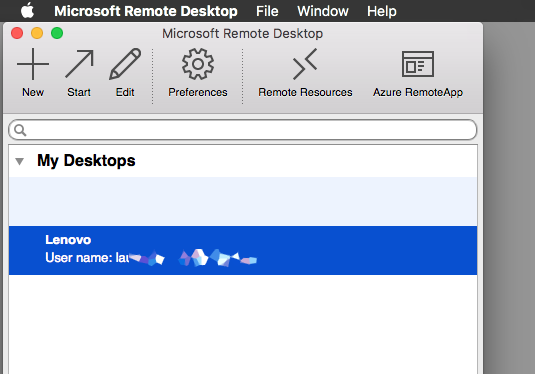Open the Apple menu
The width and height of the screenshot is (535, 374).
27,11
